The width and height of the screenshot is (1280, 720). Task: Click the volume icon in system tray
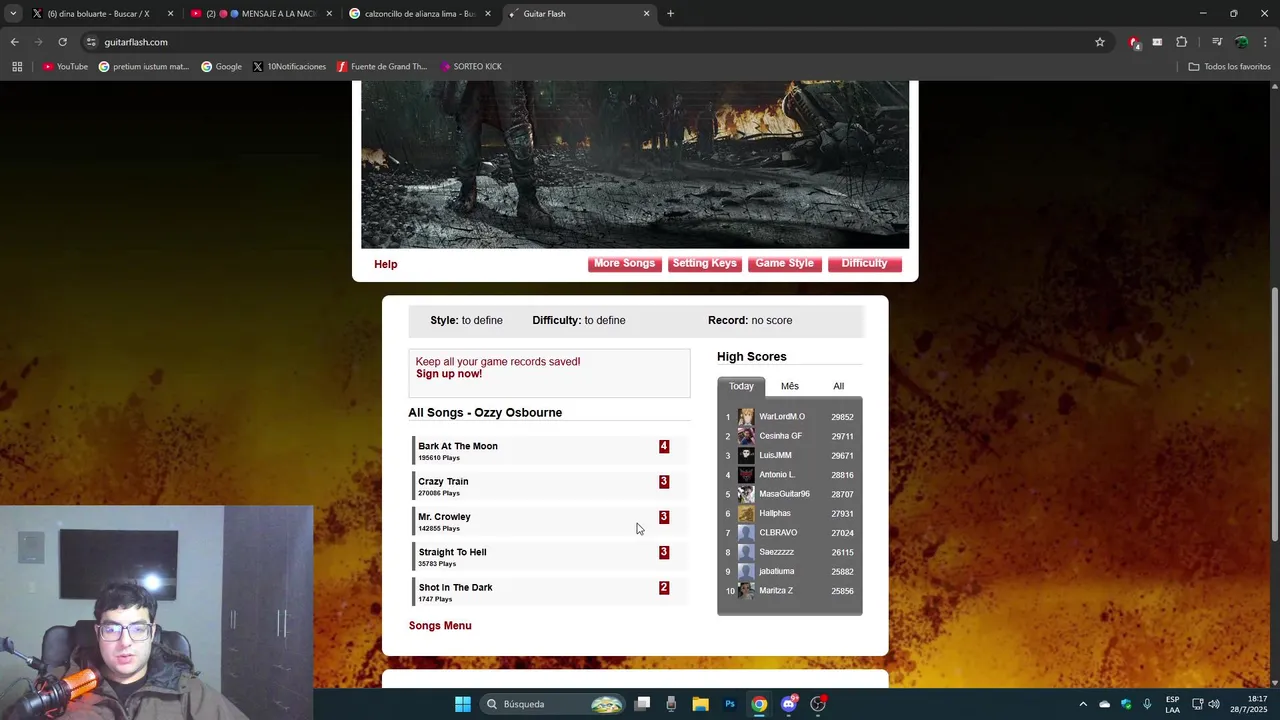pyautogui.click(x=1214, y=704)
